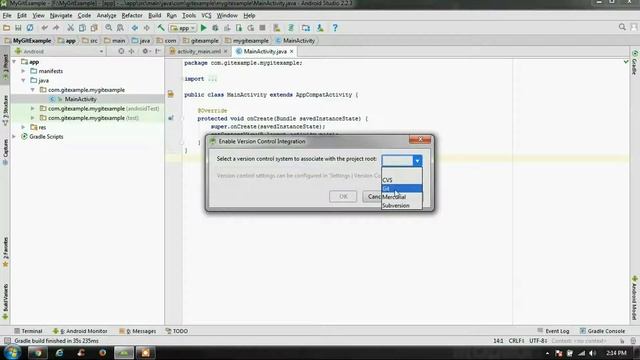Select Subversion in the dropdown list
The image size is (640, 360).
(402, 205)
